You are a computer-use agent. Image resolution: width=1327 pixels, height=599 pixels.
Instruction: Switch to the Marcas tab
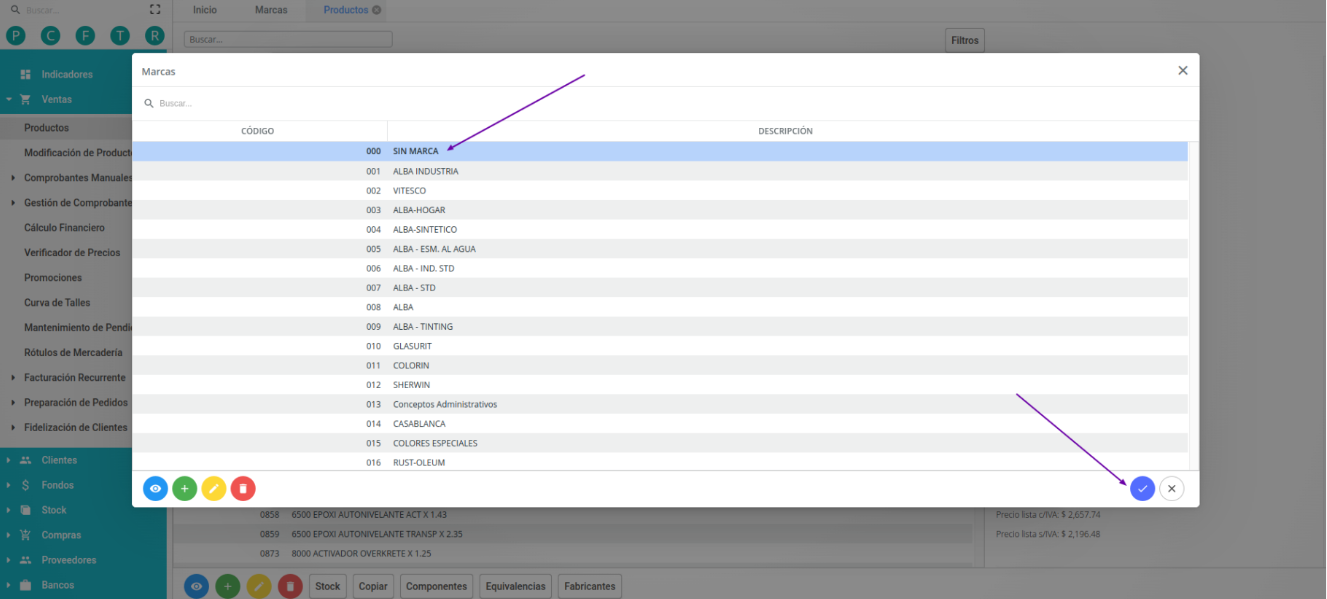[270, 10]
